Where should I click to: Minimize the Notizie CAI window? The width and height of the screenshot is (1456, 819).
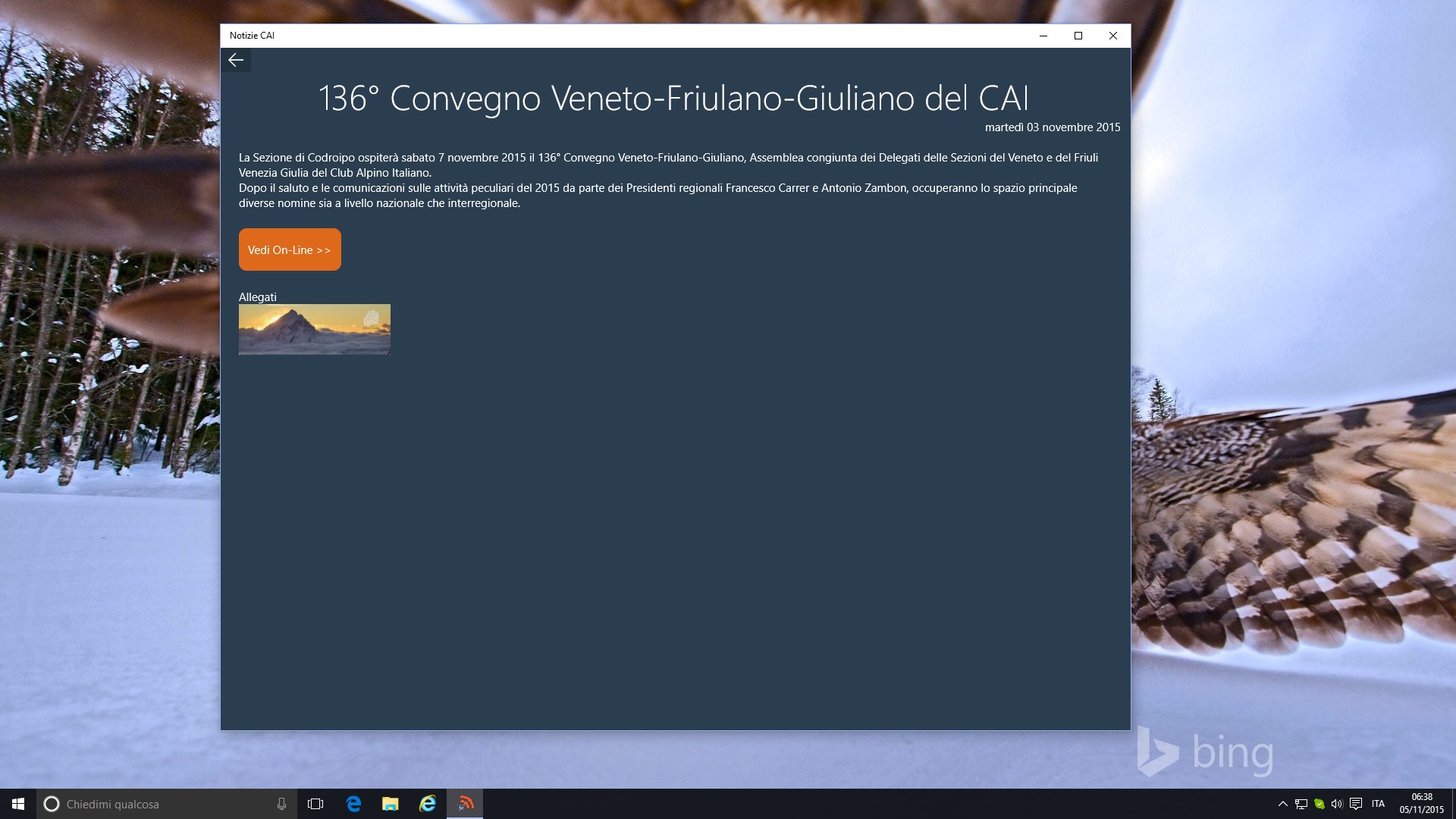[x=1043, y=36]
